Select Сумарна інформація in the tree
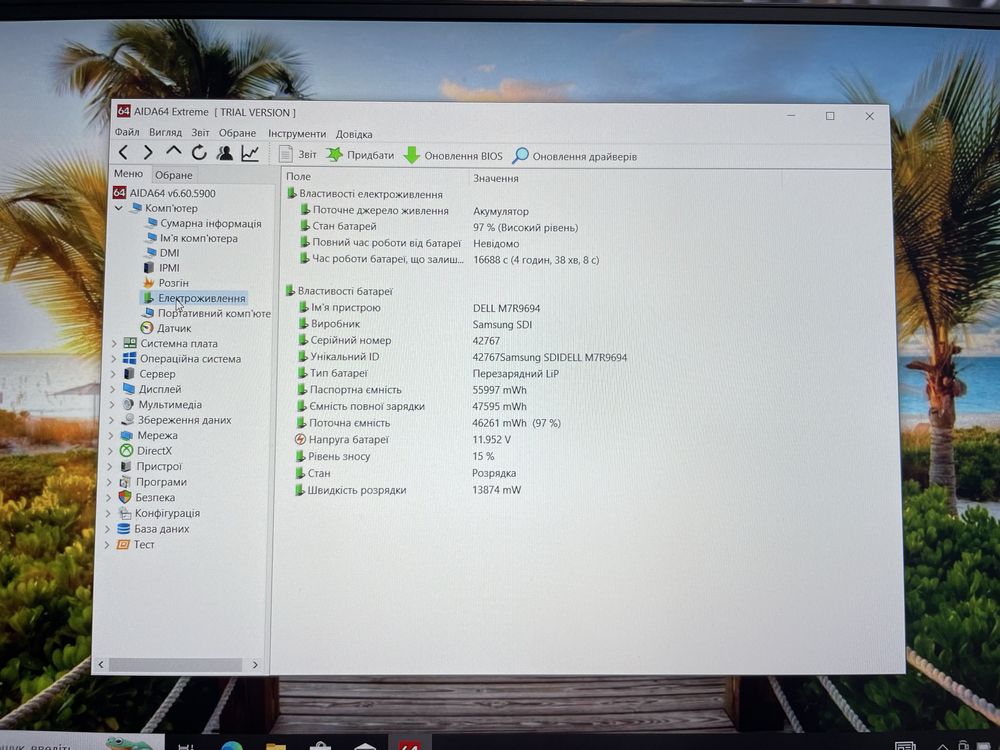Screen dimensions: 1000x750 coord(203,223)
